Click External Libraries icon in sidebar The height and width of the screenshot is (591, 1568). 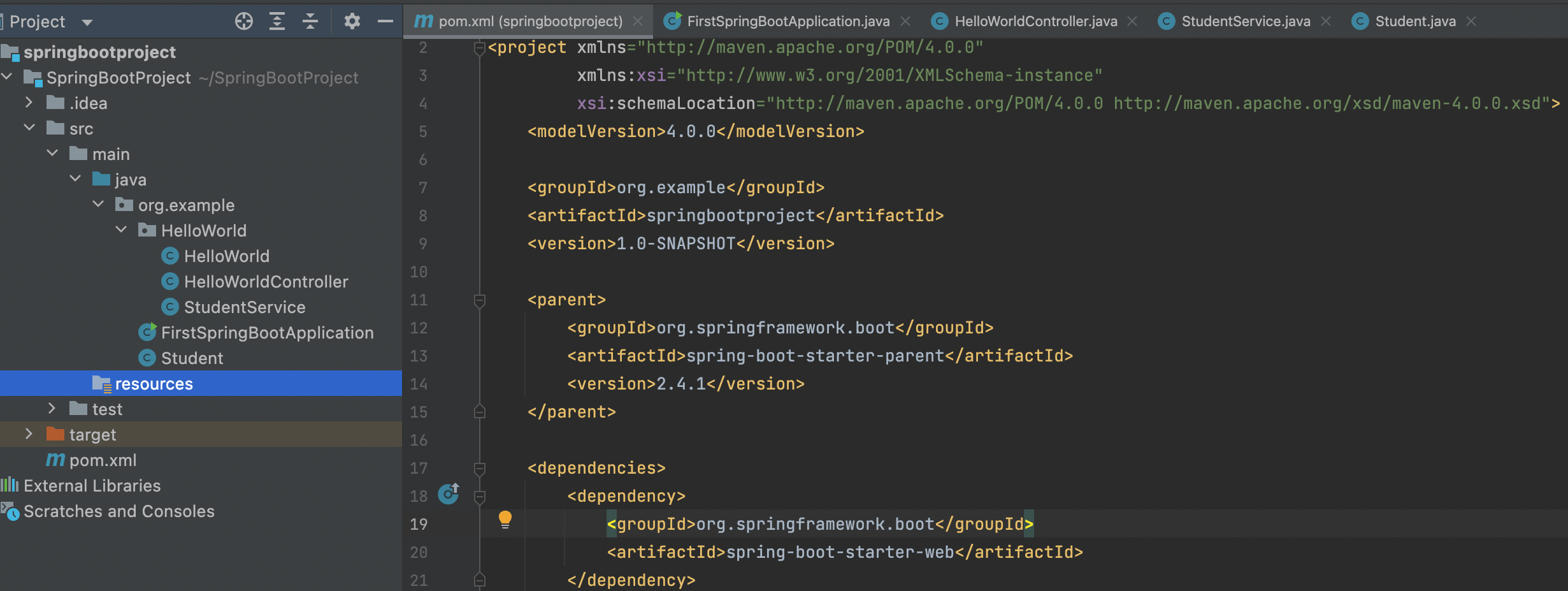[x=9, y=485]
